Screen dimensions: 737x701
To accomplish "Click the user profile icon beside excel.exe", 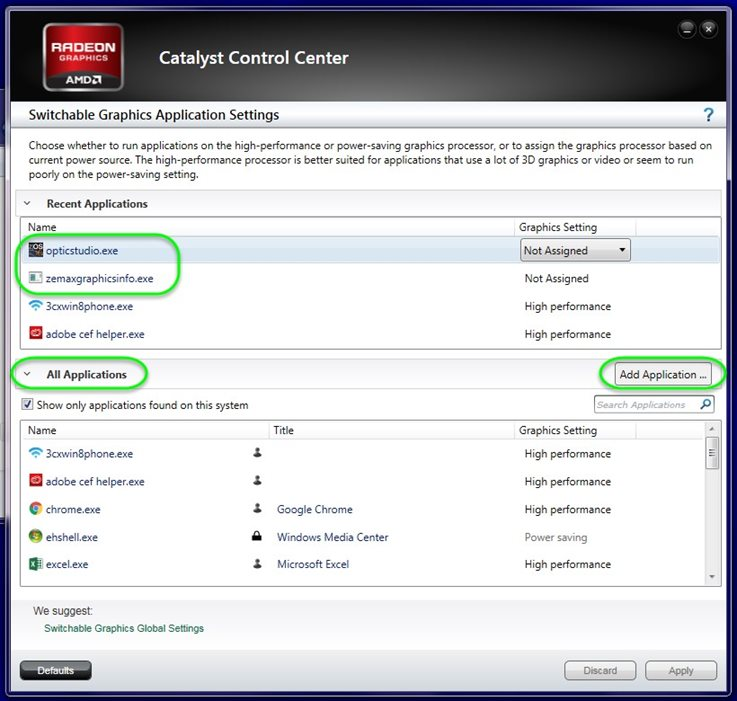I will 257,563.
